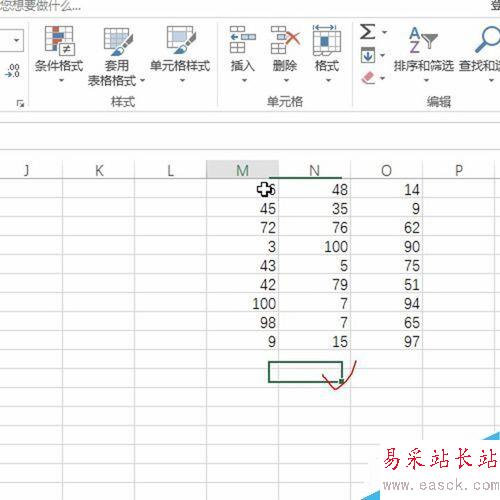Expand the Format as Table dropdown arrow
Viewport: 500px width, 500px height.
(143, 80)
